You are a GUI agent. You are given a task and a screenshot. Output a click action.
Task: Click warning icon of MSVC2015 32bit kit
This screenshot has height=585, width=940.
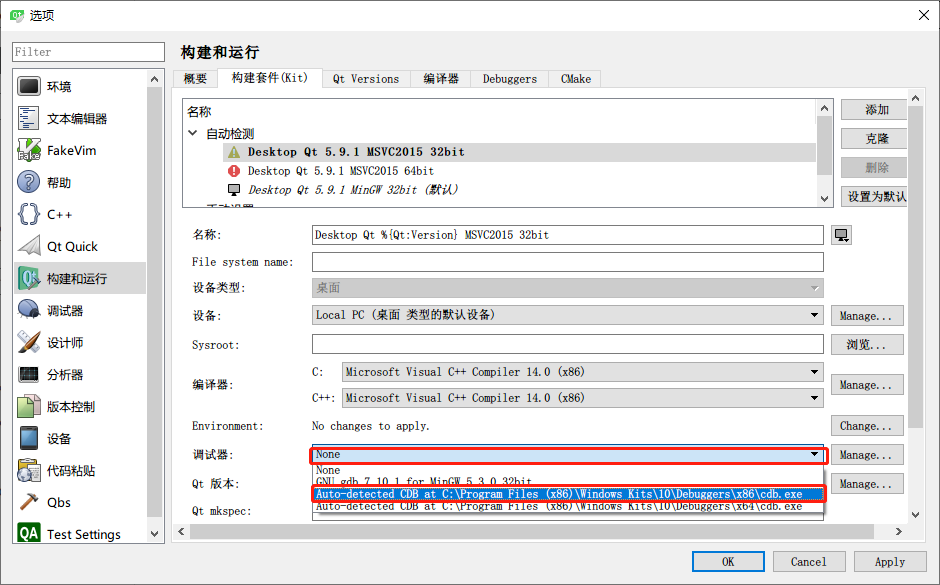(x=234, y=152)
